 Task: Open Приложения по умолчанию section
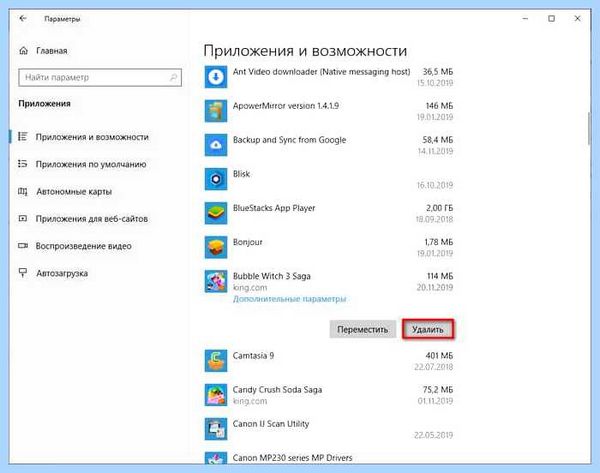tap(91, 164)
